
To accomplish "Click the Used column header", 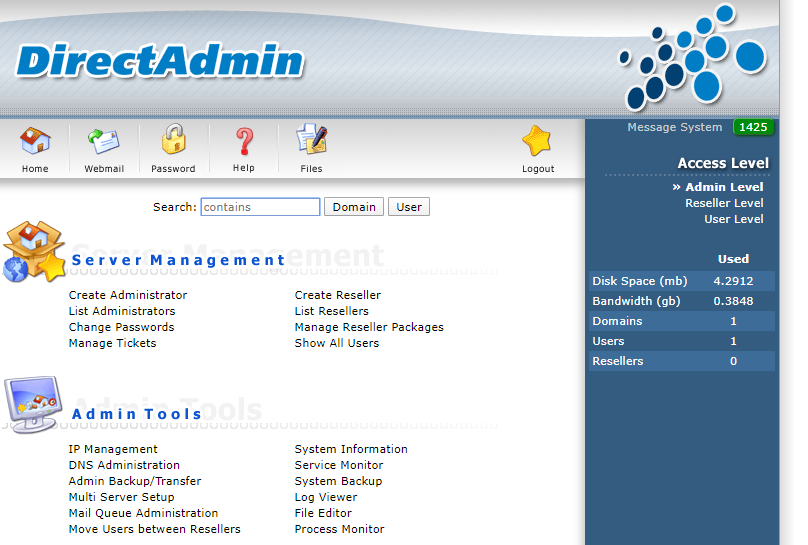I will pyautogui.click(x=733, y=259).
